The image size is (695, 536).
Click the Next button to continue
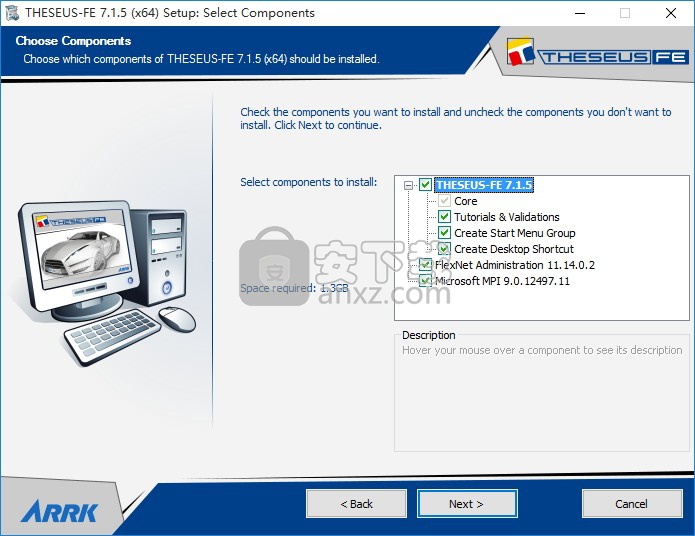[467, 504]
